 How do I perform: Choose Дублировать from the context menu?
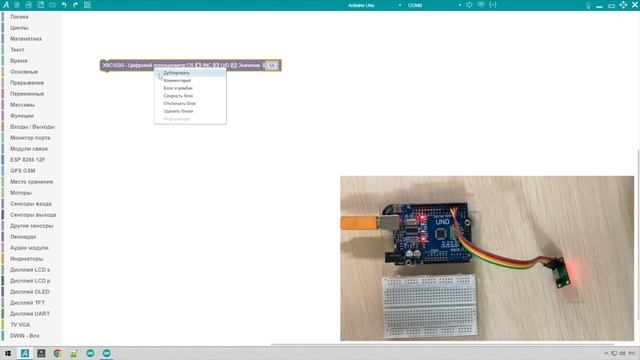(x=190, y=73)
